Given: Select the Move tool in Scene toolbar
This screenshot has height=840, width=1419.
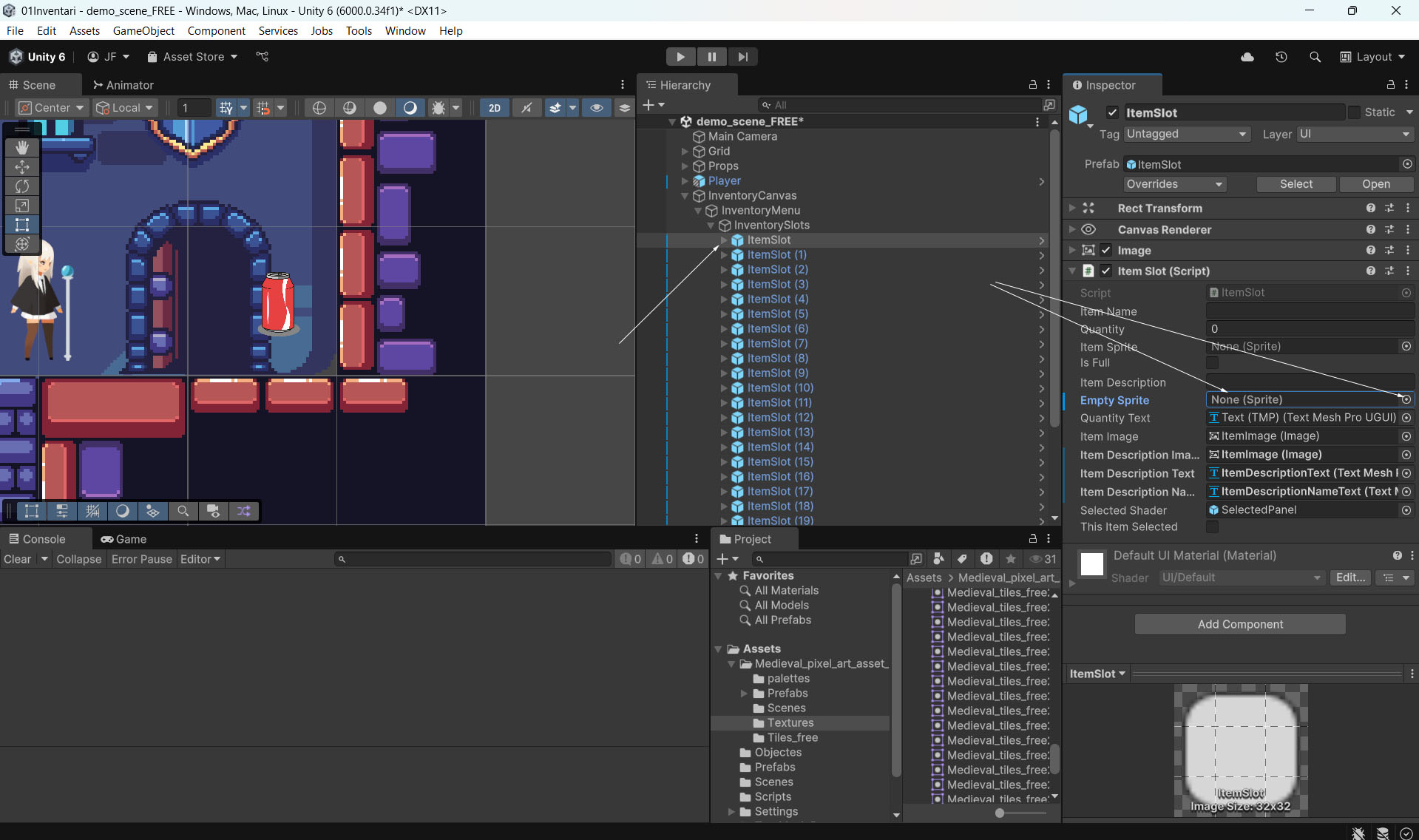Looking at the screenshot, I should [22, 167].
